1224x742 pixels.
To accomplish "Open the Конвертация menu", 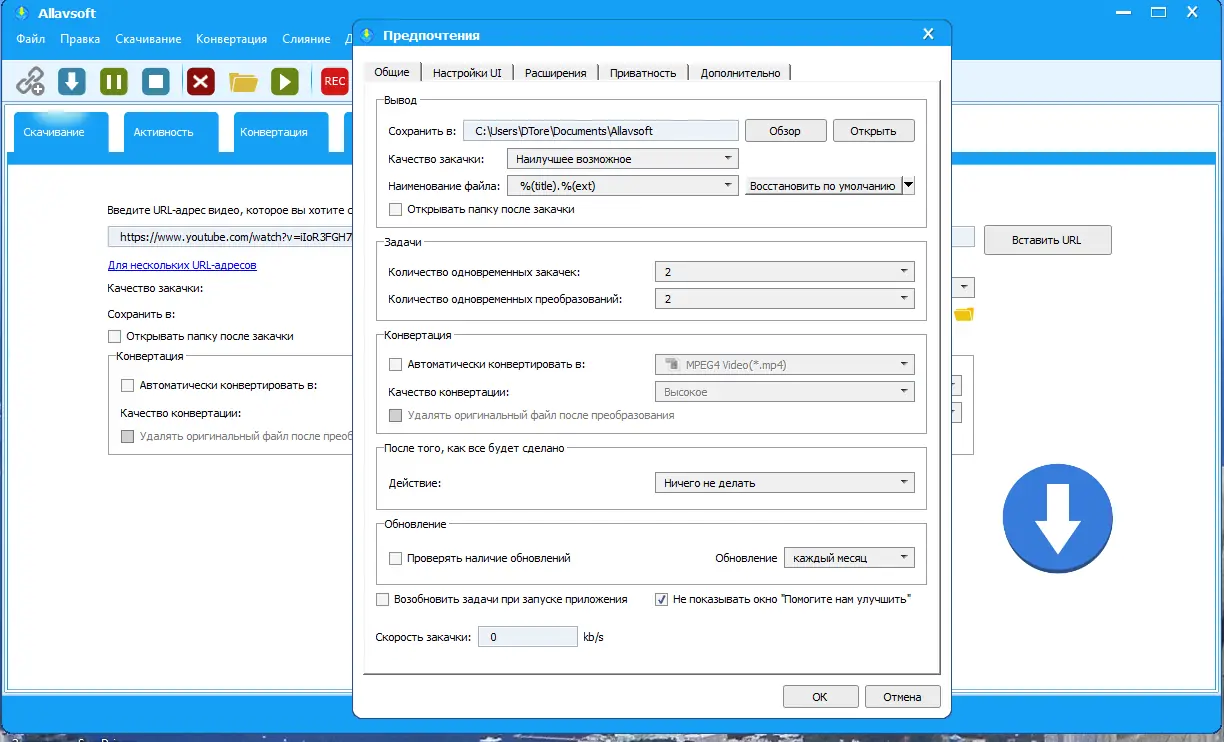I will click(232, 39).
